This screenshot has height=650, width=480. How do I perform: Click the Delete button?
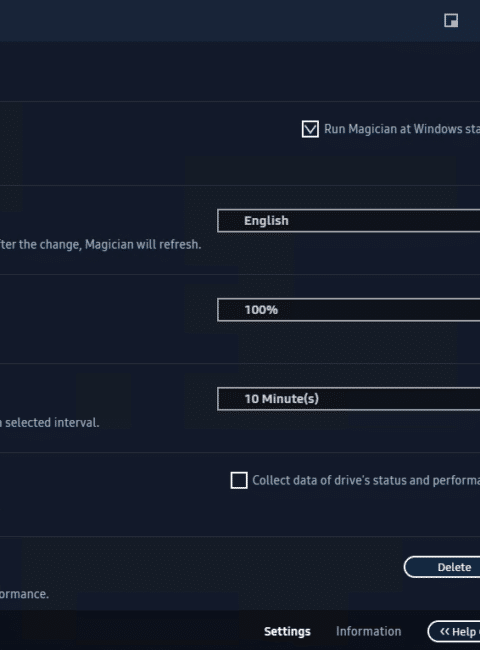[442, 567]
